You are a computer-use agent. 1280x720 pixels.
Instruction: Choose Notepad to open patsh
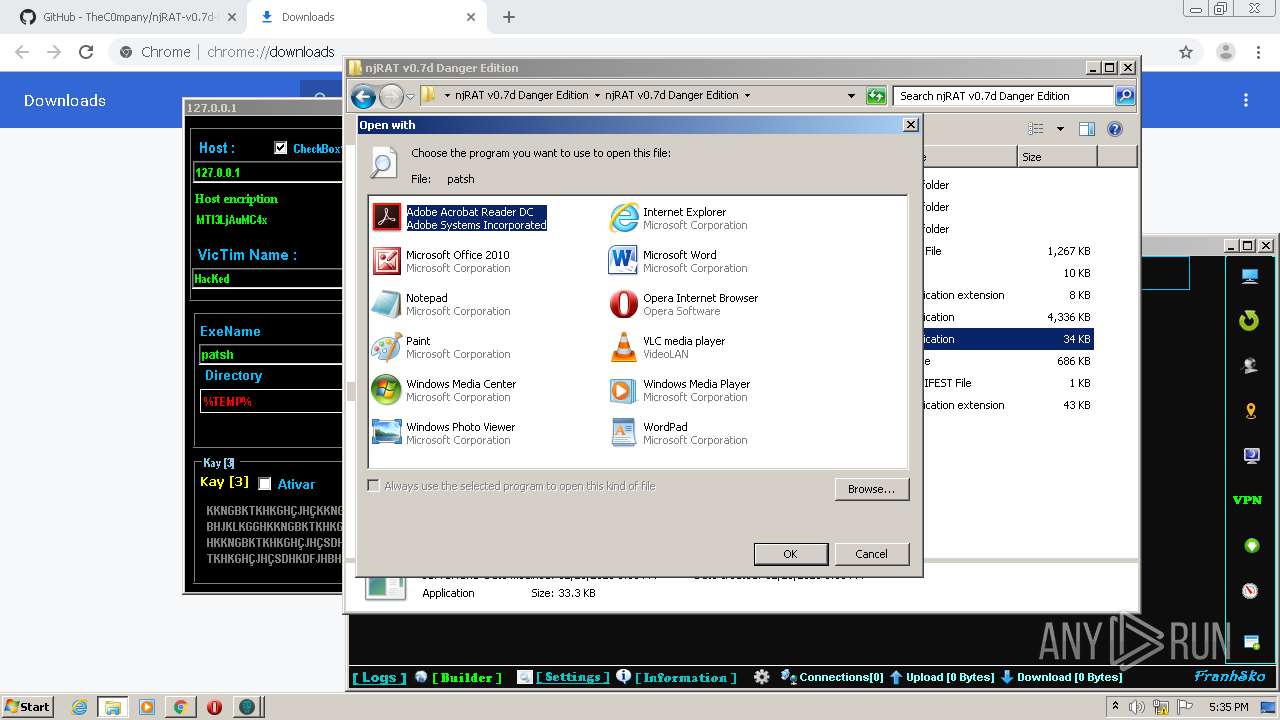(442, 304)
